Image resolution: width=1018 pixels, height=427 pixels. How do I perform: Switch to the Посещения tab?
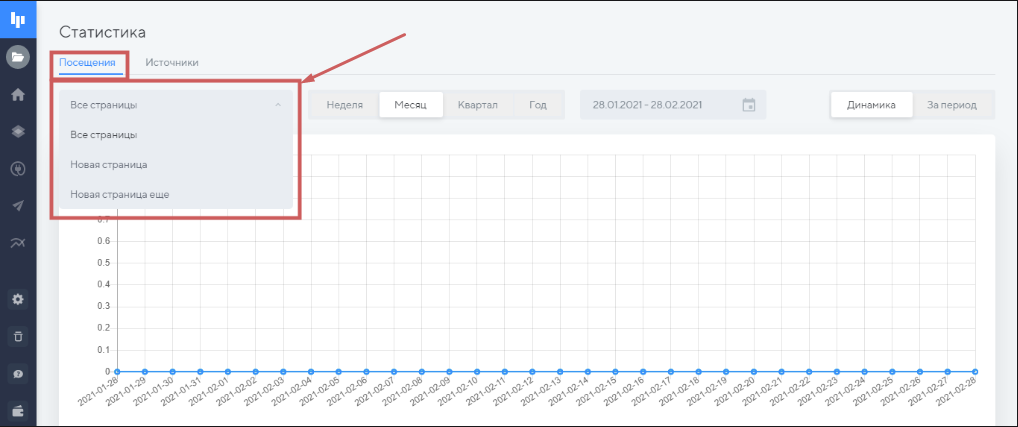pos(87,62)
